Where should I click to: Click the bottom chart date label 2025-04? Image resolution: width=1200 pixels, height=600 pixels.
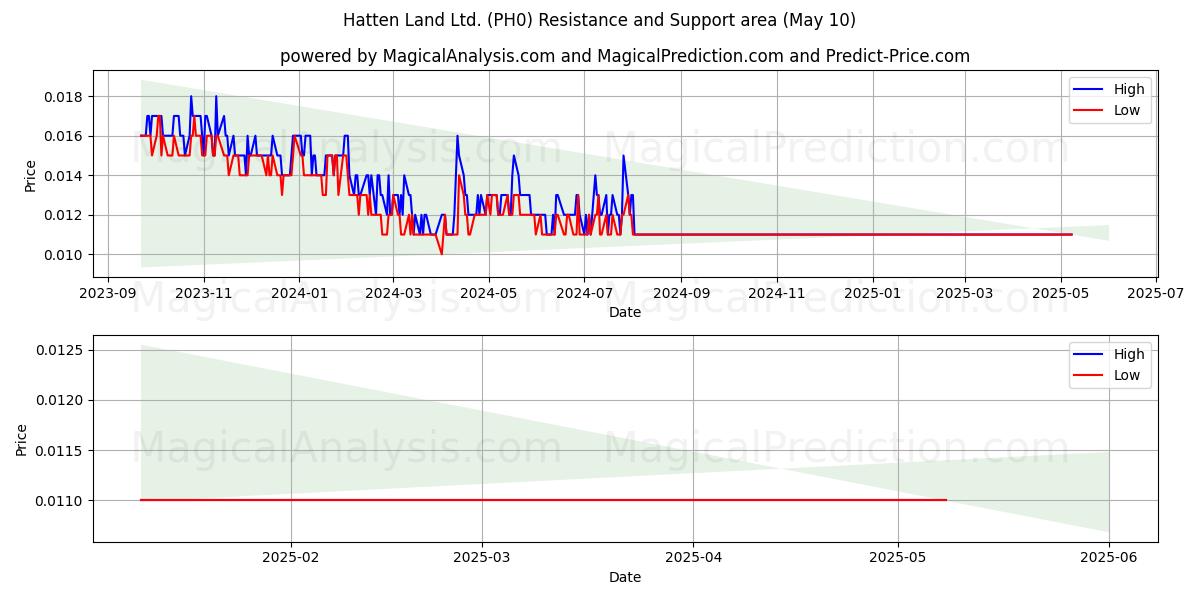pyautogui.click(x=693, y=559)
